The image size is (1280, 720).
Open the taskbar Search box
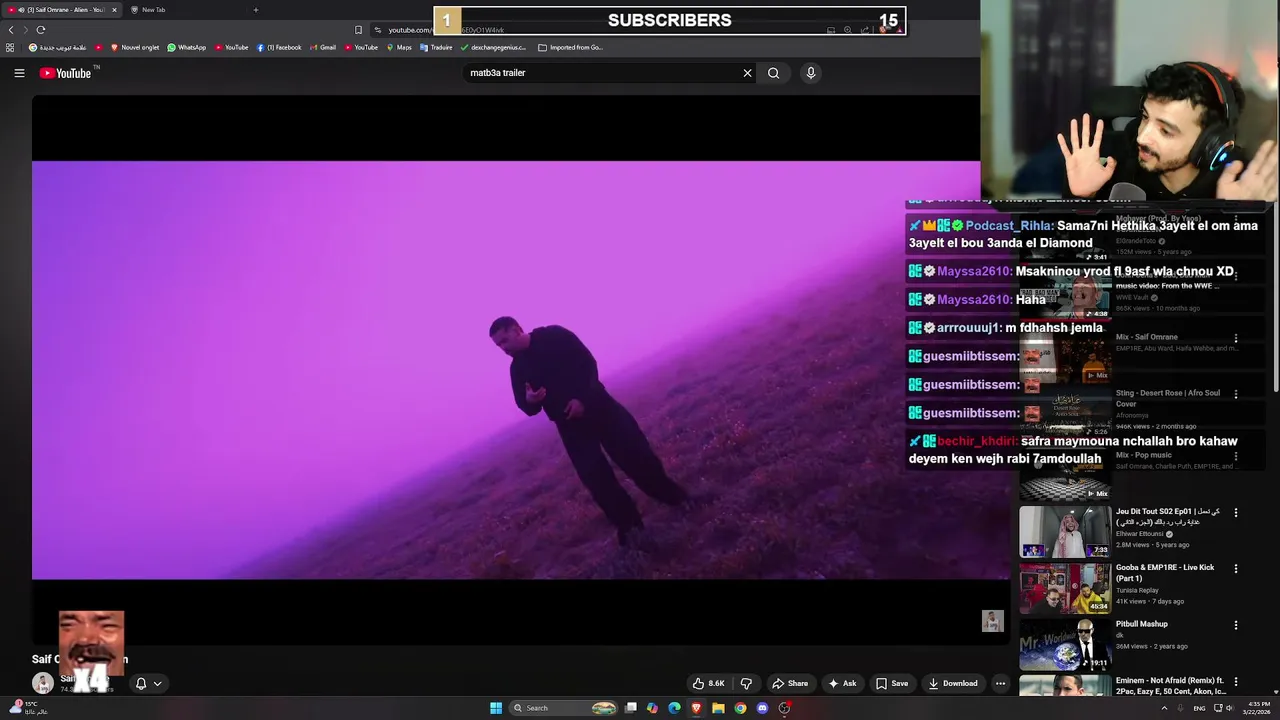click(564, 708)
